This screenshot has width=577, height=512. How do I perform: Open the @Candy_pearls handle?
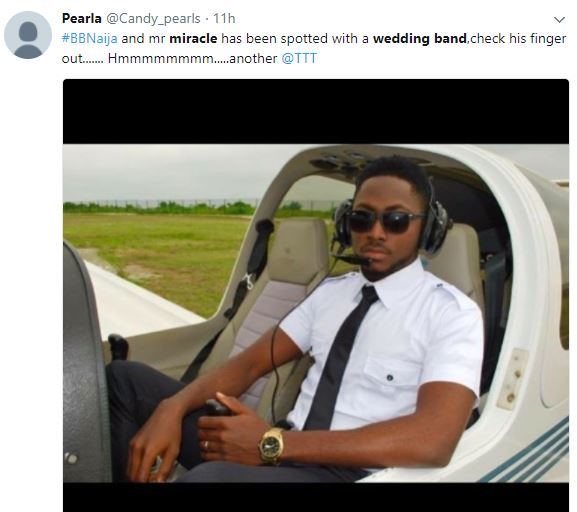point(153,19)
